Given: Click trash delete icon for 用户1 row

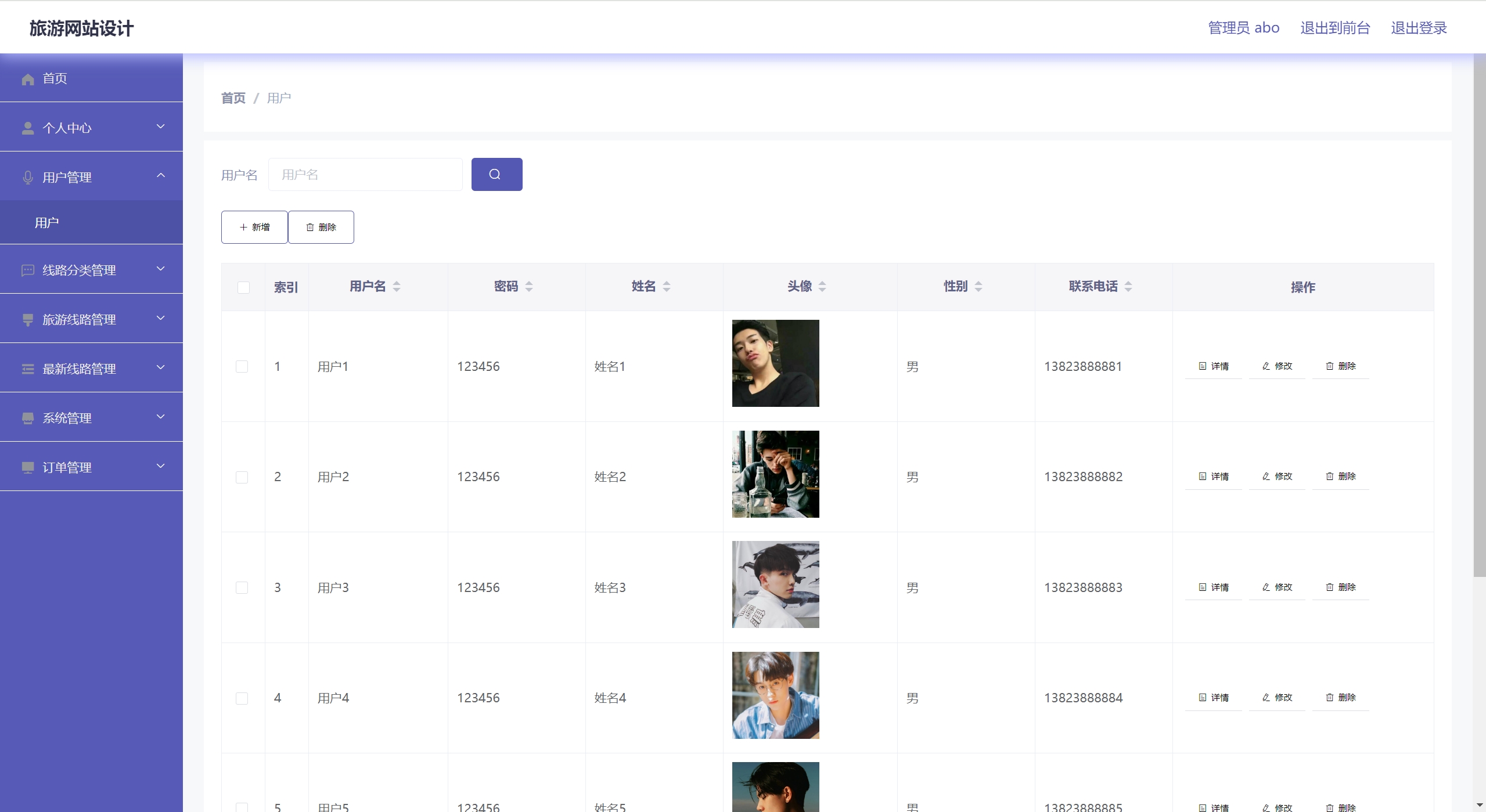Looking at the screenshot, I should click(1329, 366).
